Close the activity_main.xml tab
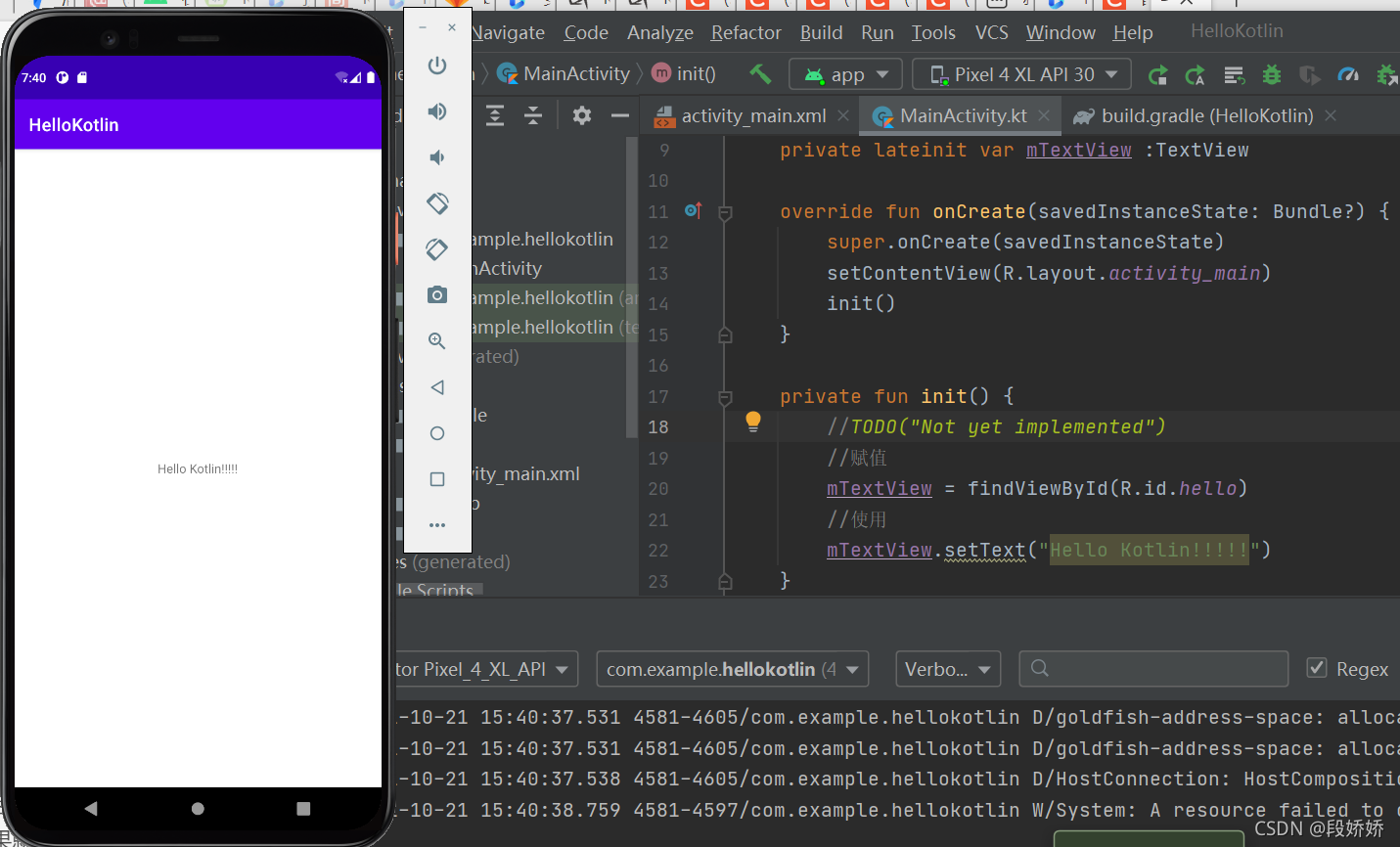This screenshot has height=847, width=1400. coord(843,115)
